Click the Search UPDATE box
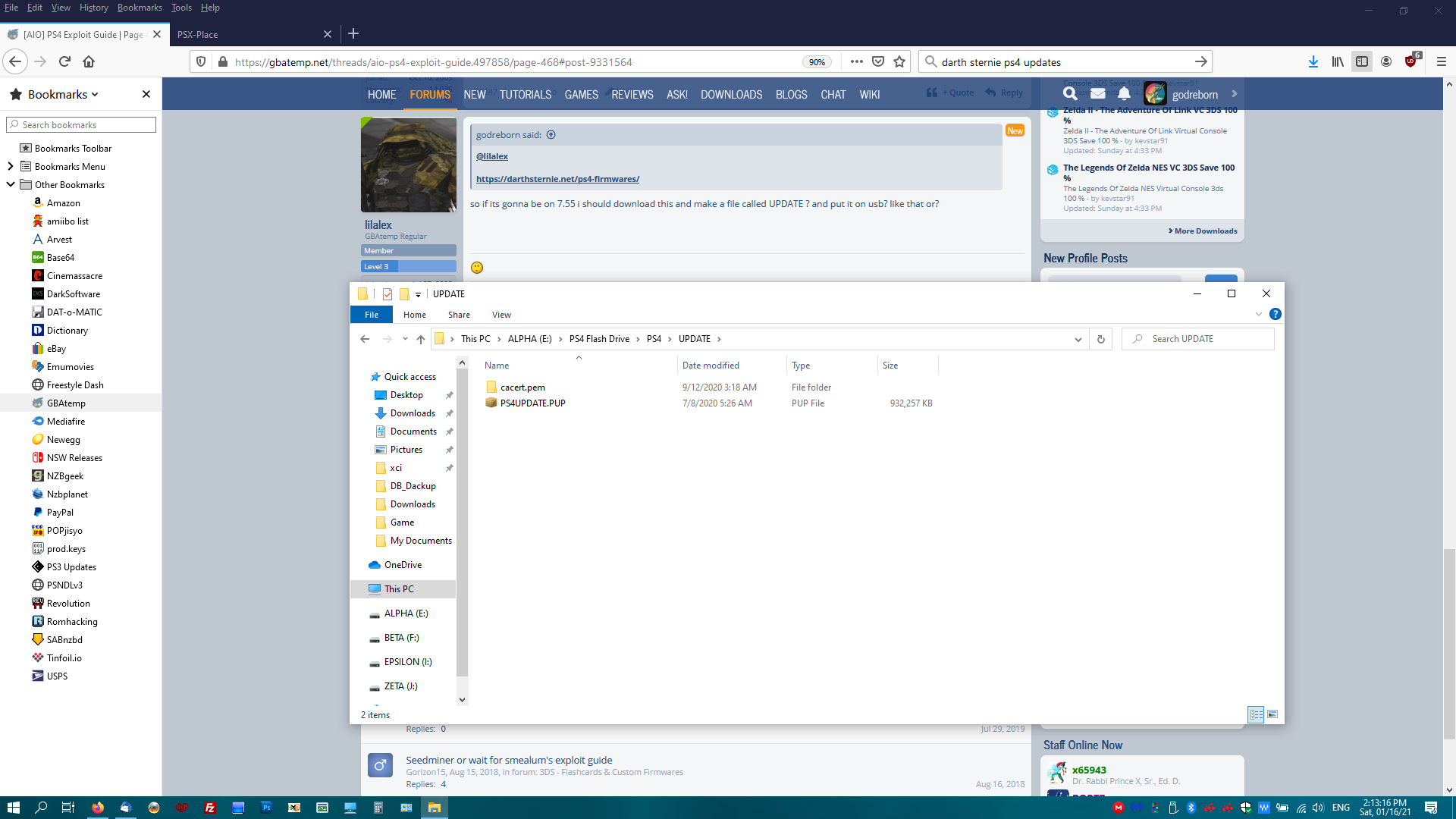This screenshot has height=819, width=1456. point(1198,339)
